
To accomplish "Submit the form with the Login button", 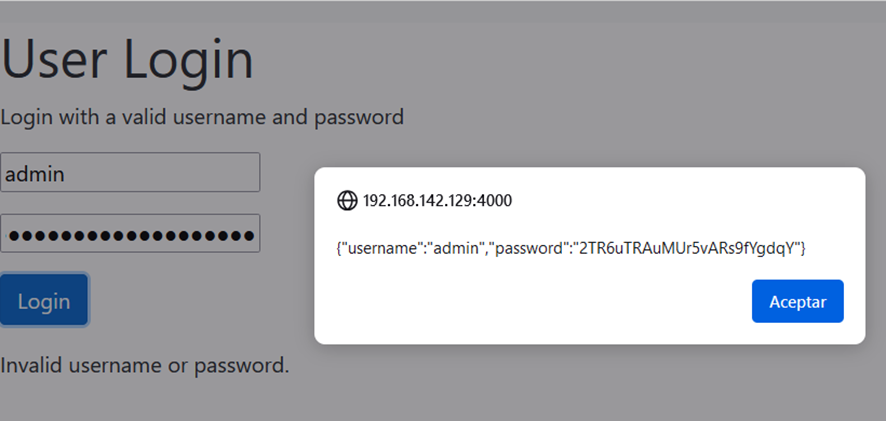I will point(44,301).
